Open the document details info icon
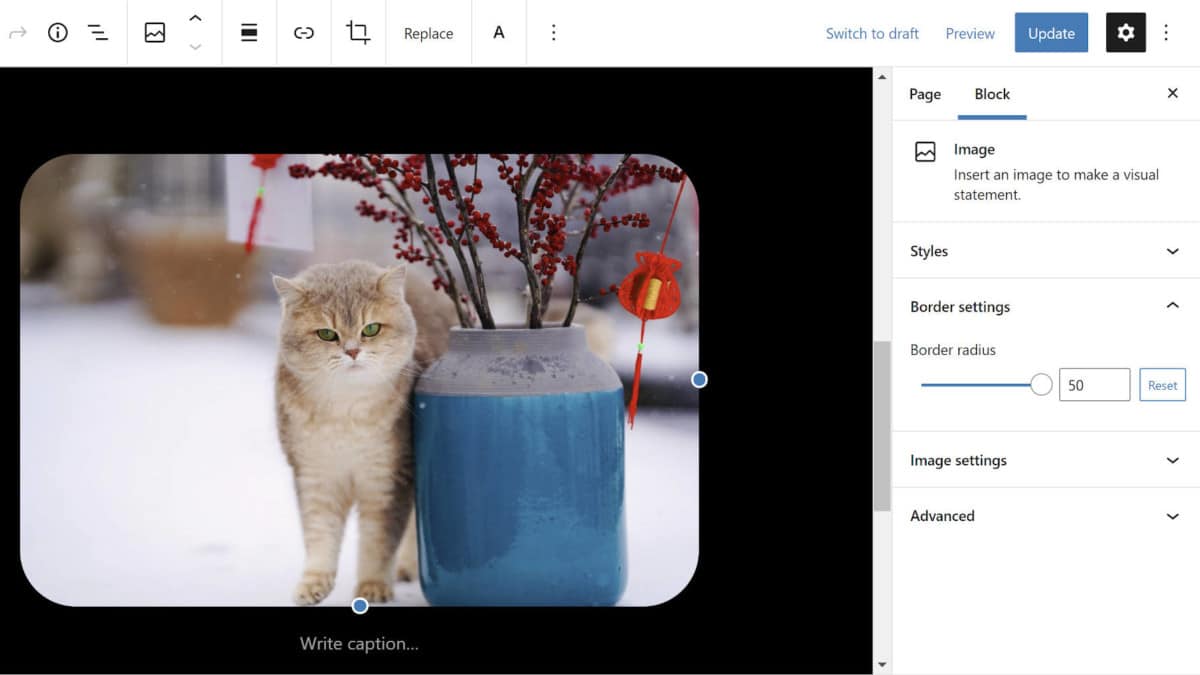Screen dimensions: 1200x675 [58, 33]
